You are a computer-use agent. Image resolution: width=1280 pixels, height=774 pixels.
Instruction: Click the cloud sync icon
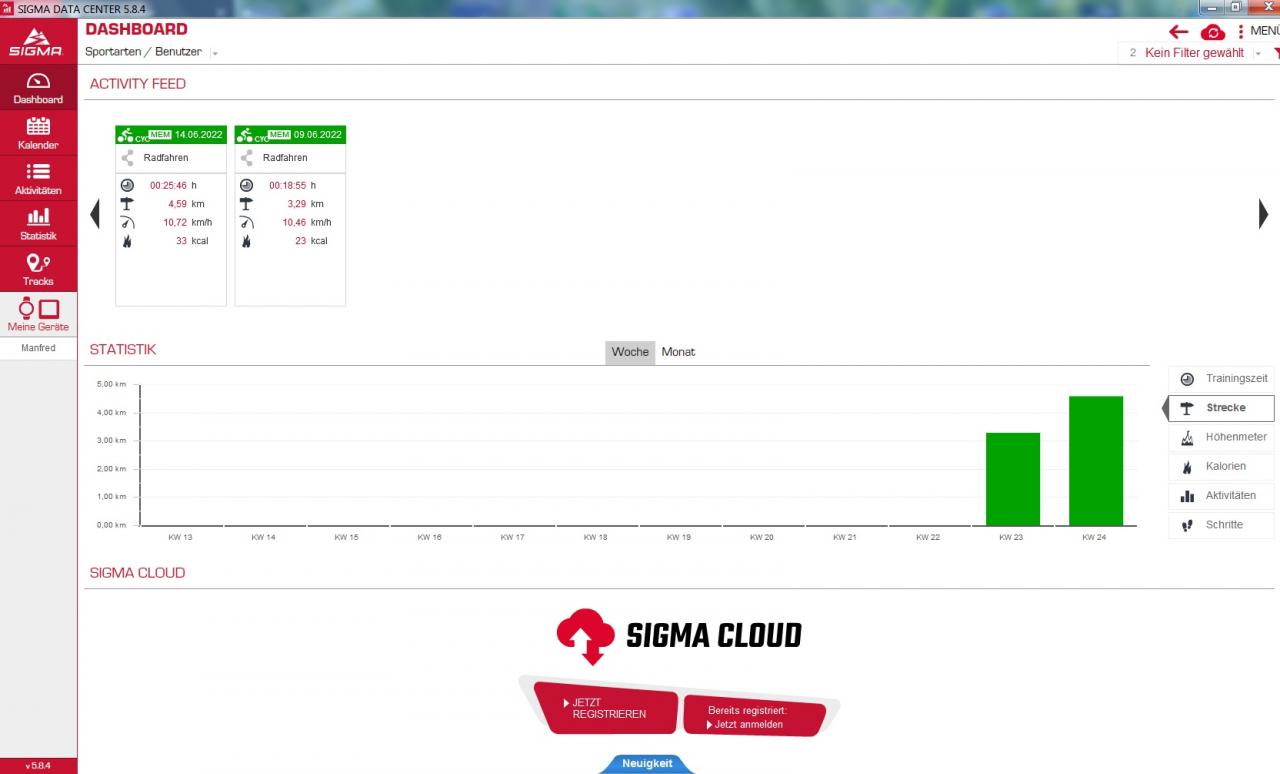[x=1212, y=32]
